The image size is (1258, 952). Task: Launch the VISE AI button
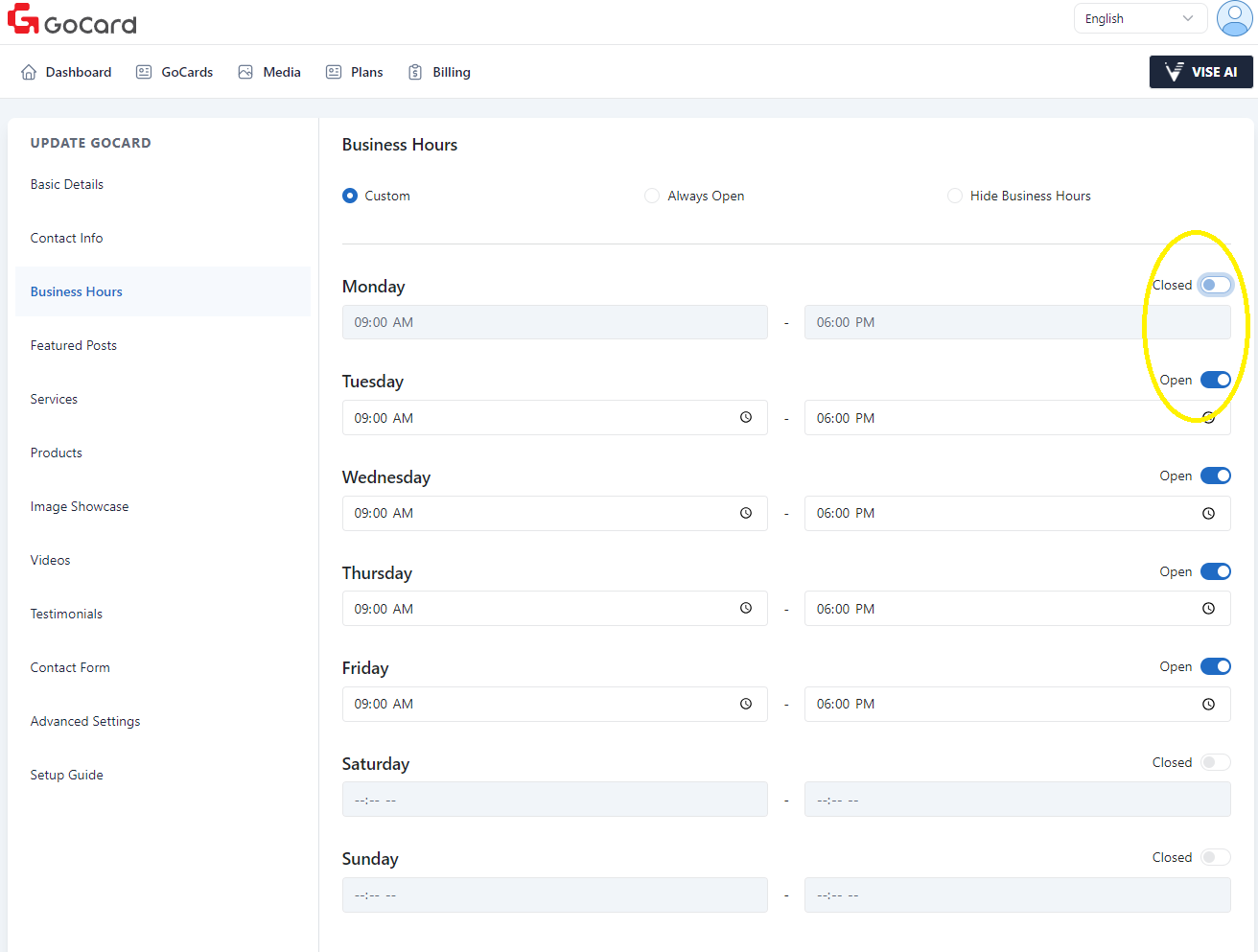pos(1200,72)
